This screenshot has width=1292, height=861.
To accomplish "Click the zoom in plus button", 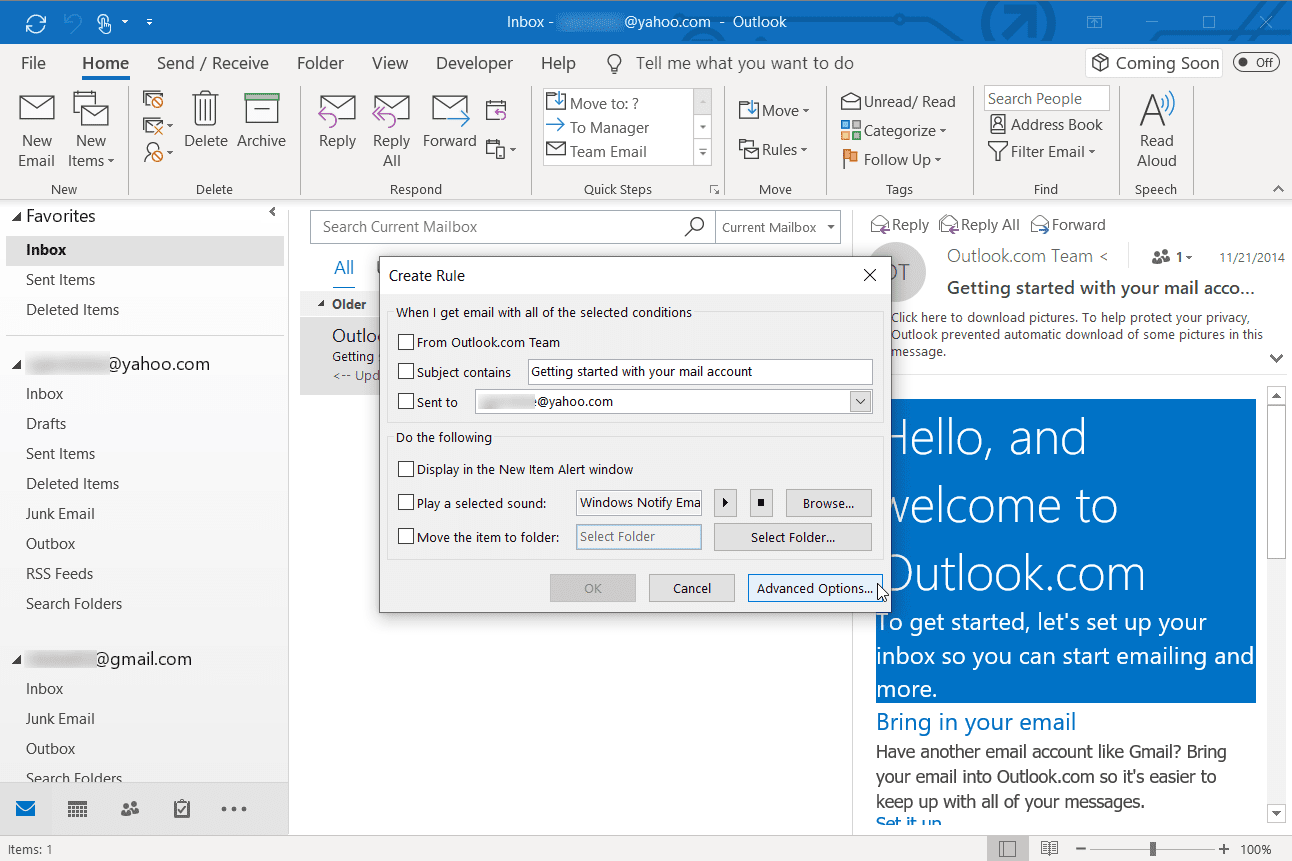I will pos(1224,849).
